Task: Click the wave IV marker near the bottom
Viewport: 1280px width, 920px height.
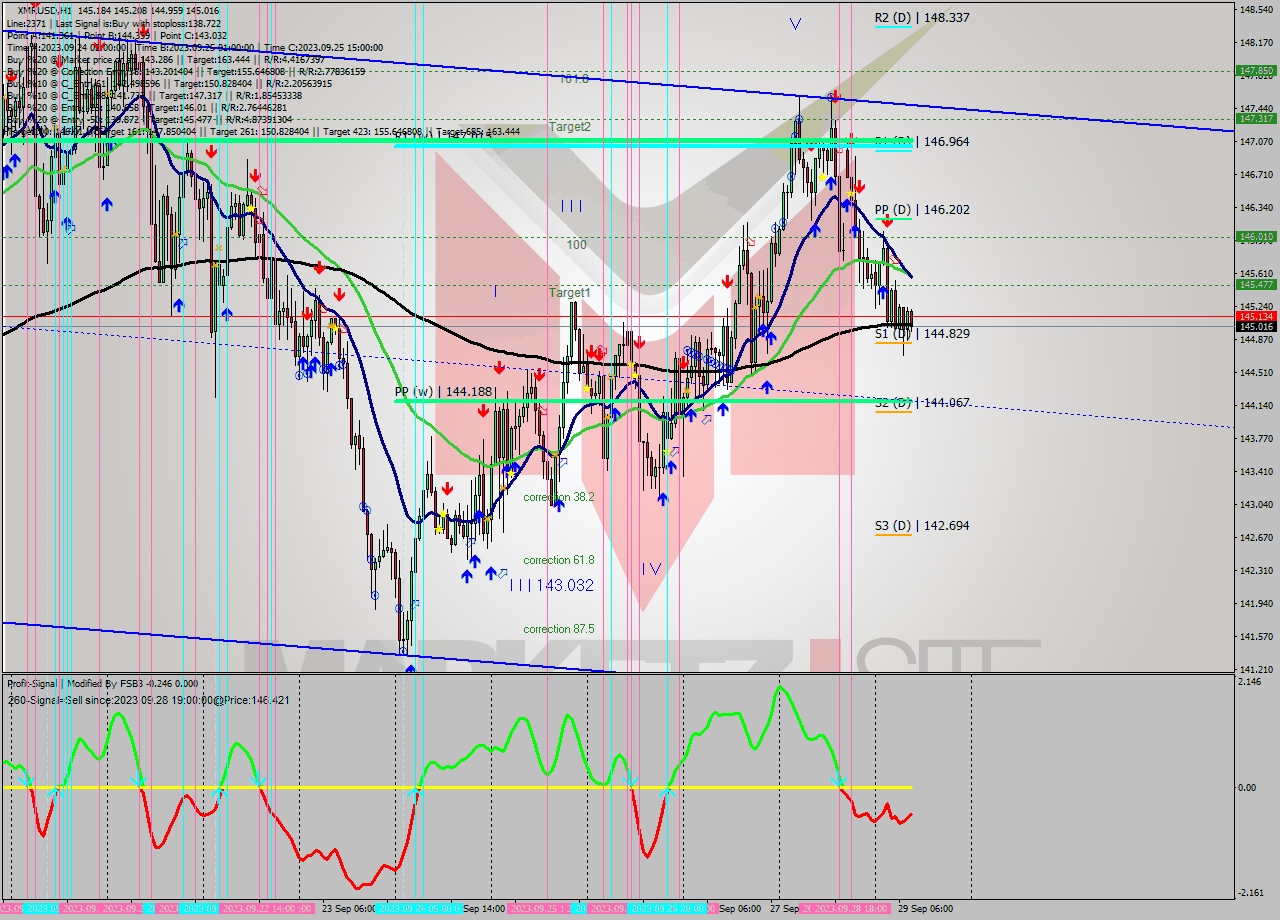Action: pos(651,569)
